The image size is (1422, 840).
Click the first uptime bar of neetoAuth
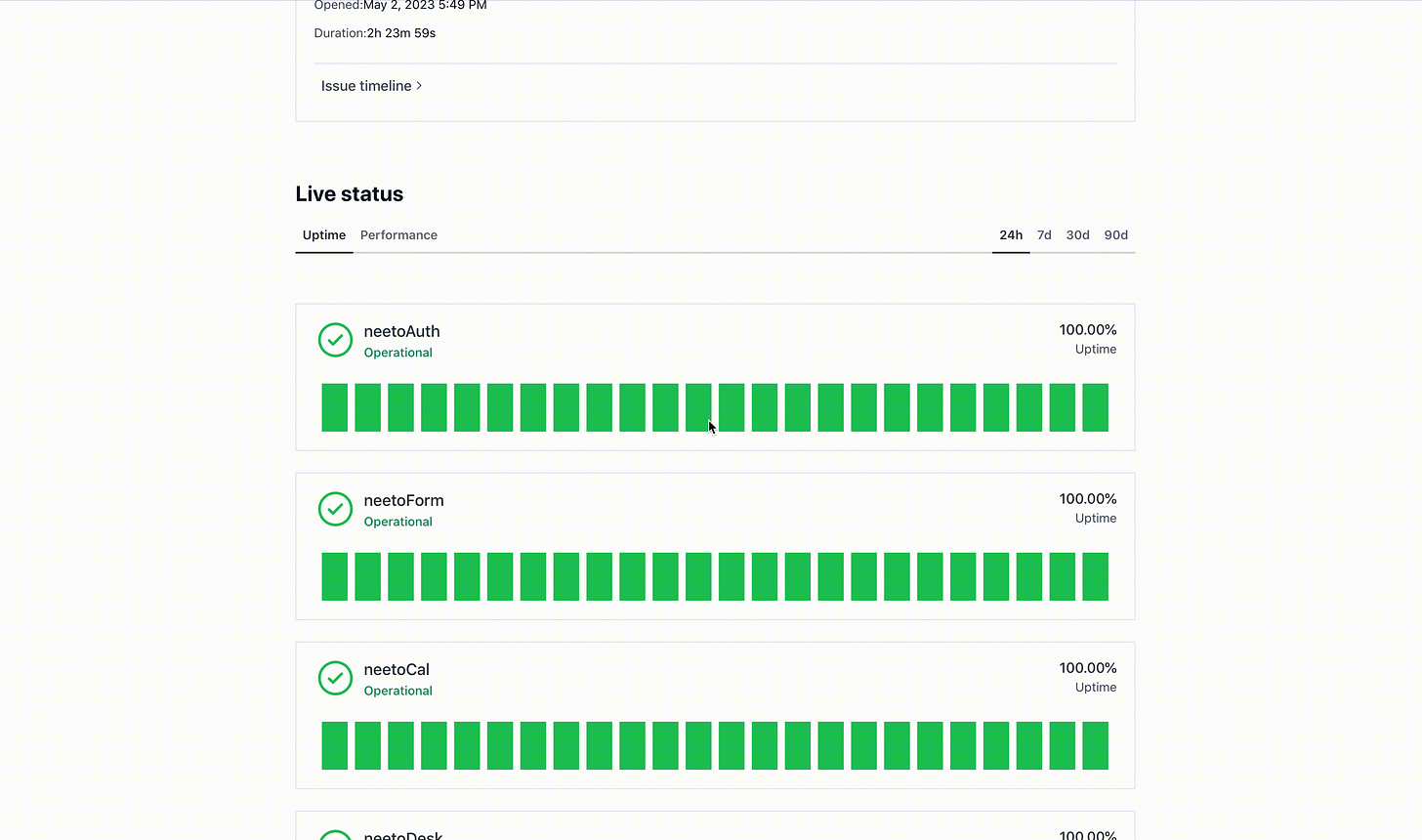pyautogui.click(x=335, y=407)
